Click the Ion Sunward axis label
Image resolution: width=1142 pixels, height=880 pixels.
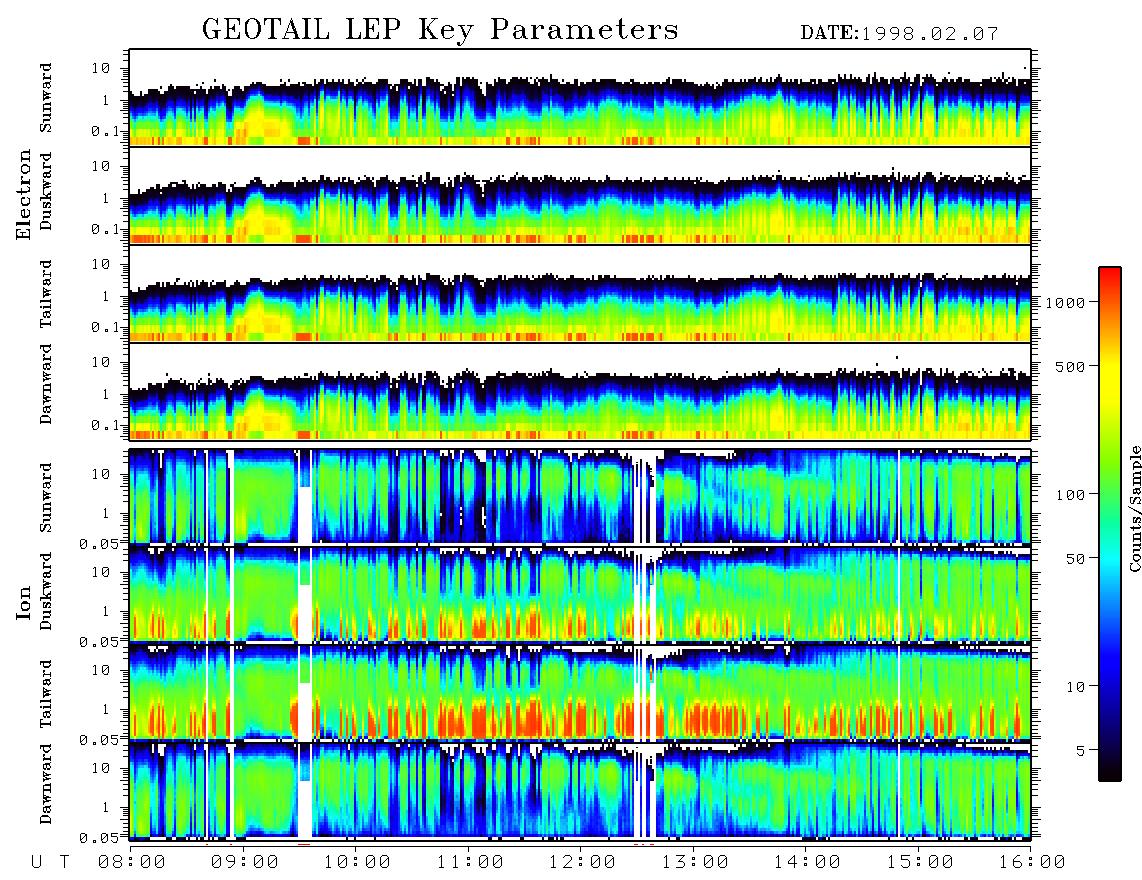[46, 497]
